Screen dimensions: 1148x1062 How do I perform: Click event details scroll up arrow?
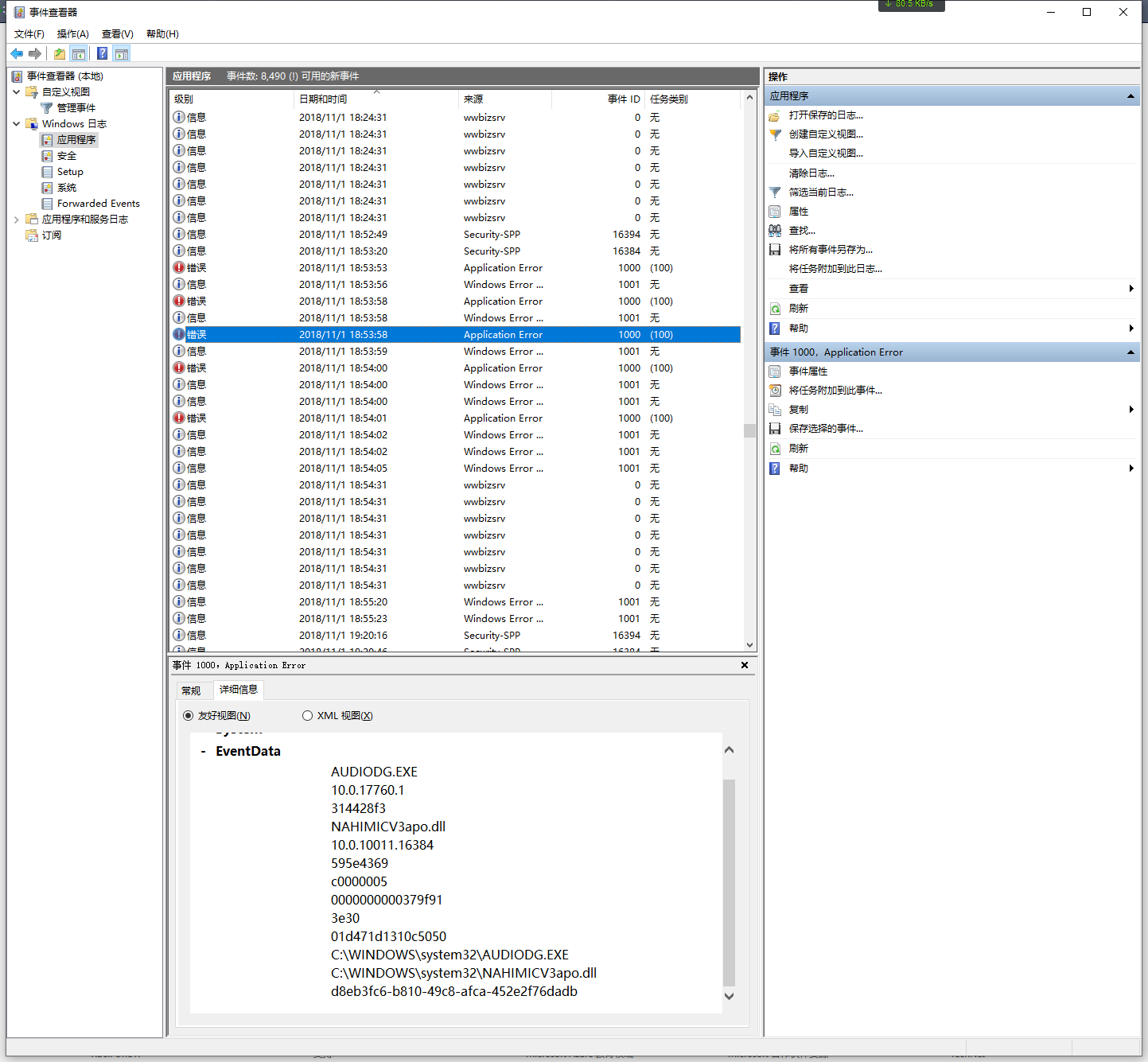click(x=729, y=750)
